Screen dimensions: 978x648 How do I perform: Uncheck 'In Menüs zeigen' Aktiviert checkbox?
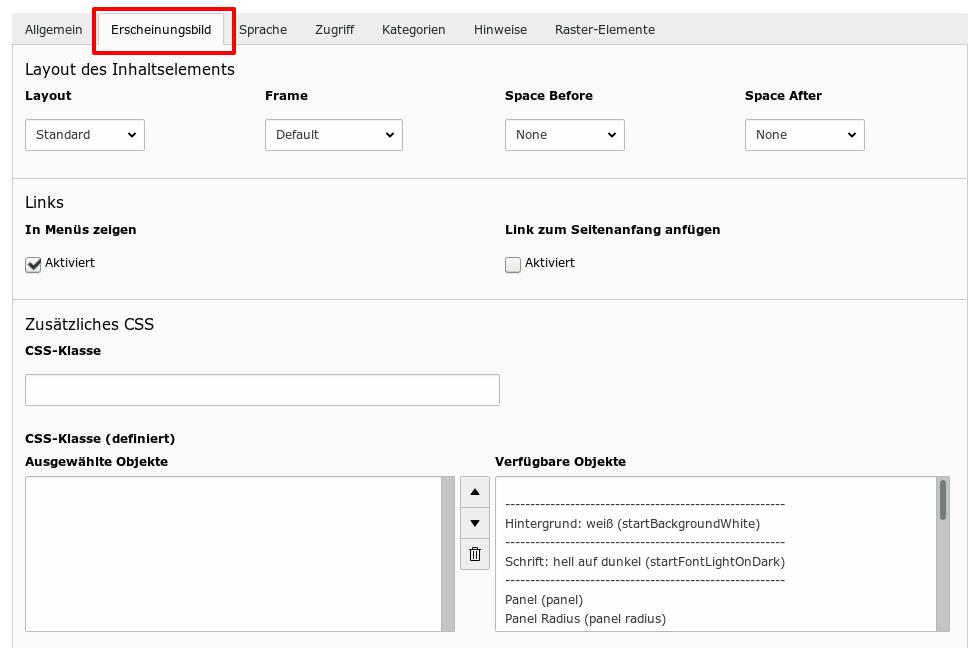[x=33, y=264]
